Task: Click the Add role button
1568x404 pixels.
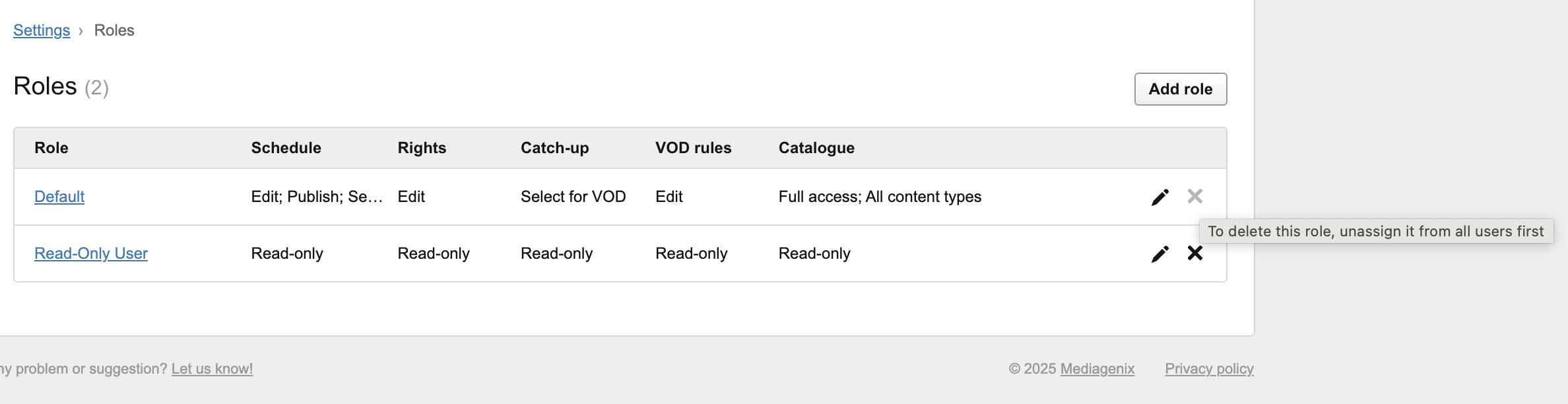Action: pos(1180,89)
